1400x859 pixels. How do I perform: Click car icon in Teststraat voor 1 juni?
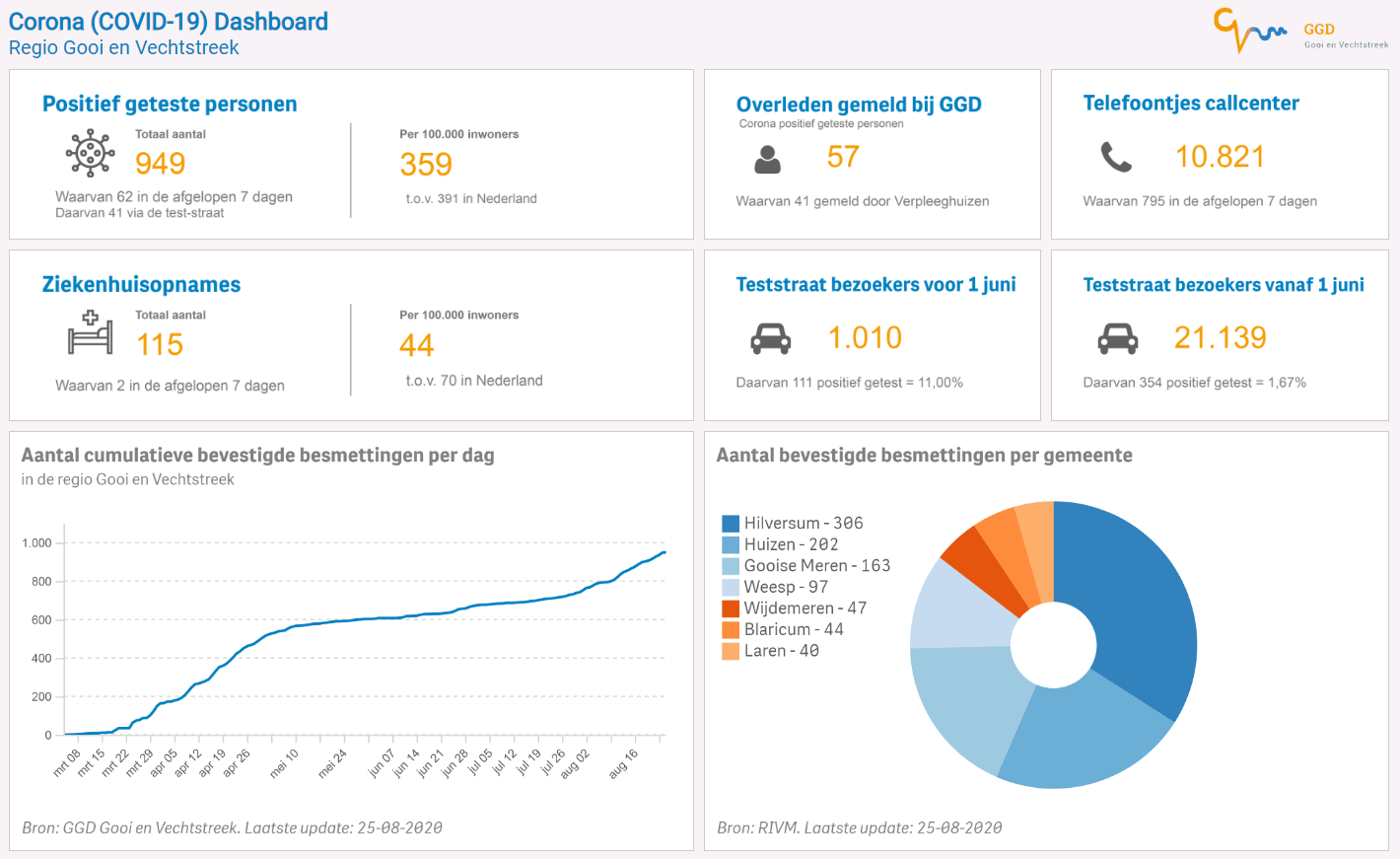770,338
